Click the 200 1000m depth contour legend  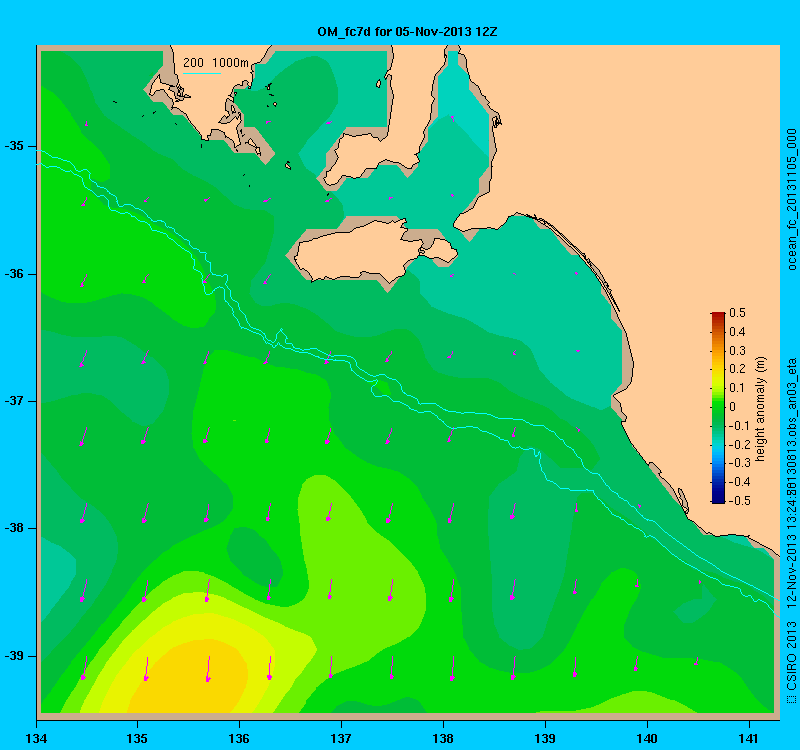point(216,63)
